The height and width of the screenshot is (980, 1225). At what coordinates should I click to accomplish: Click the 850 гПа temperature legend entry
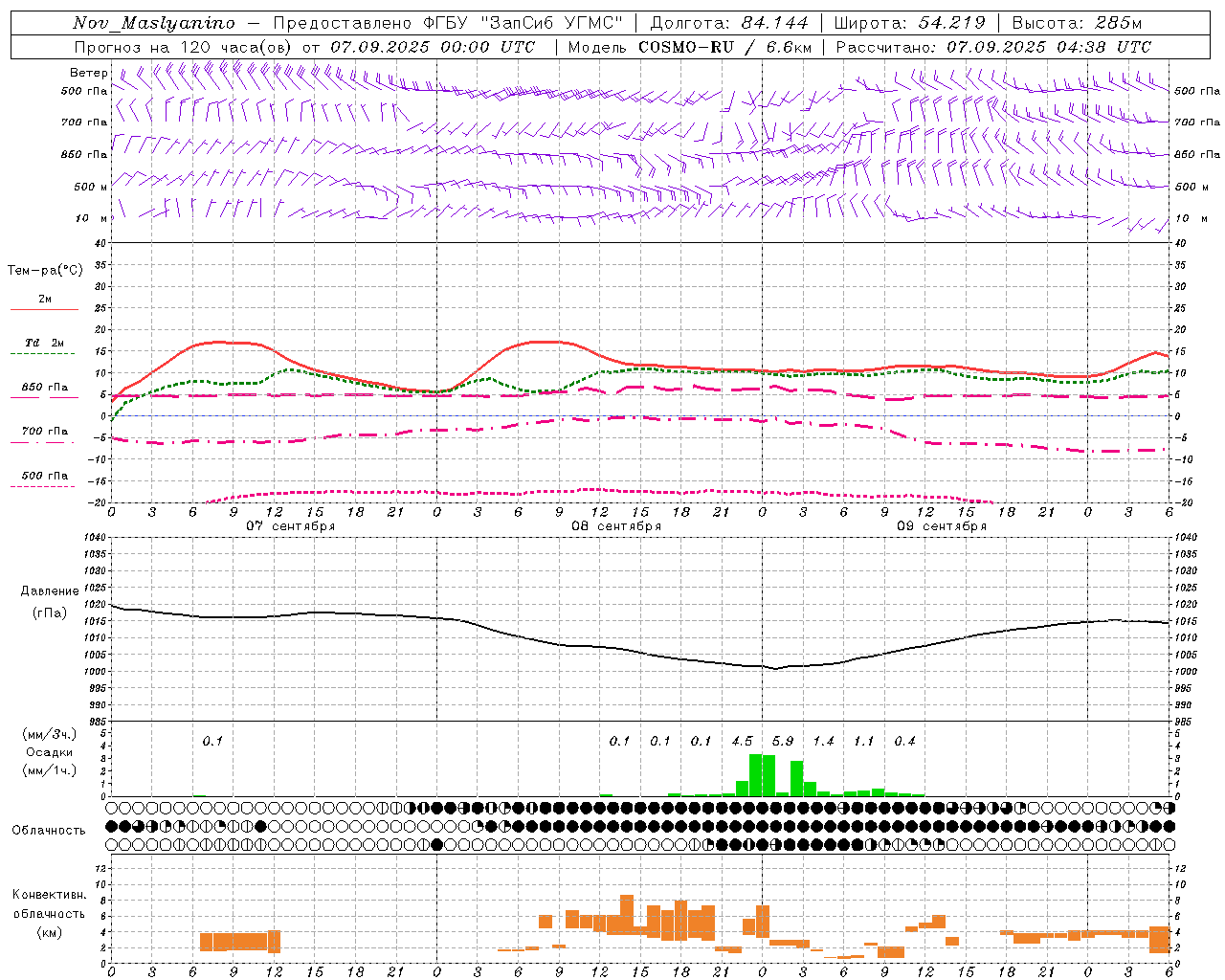click(44, 388)
